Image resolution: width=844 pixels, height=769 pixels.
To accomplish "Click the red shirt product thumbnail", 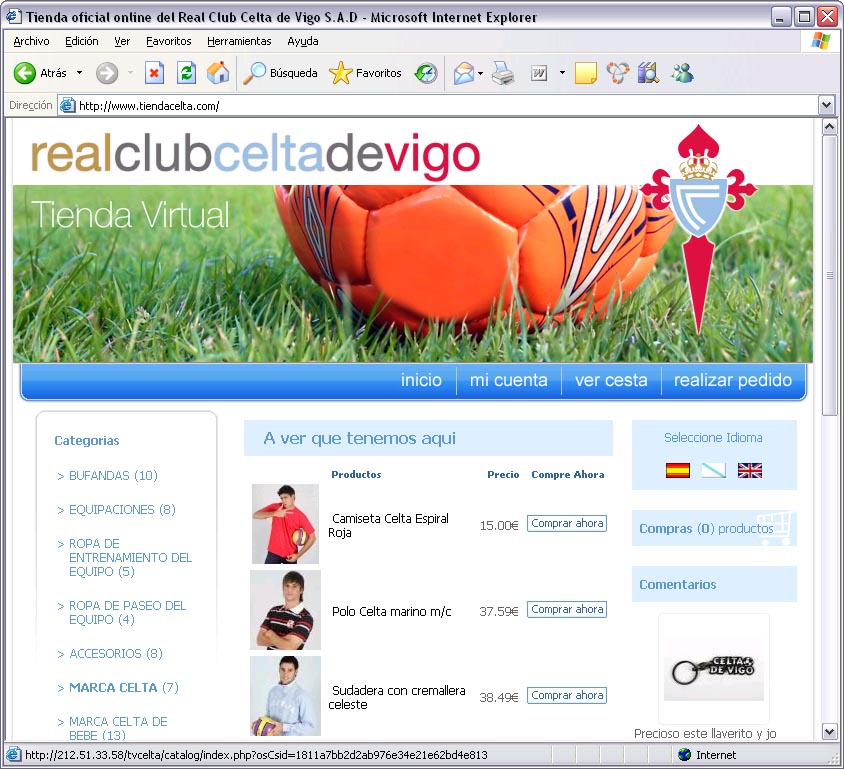I will (285, 524).
